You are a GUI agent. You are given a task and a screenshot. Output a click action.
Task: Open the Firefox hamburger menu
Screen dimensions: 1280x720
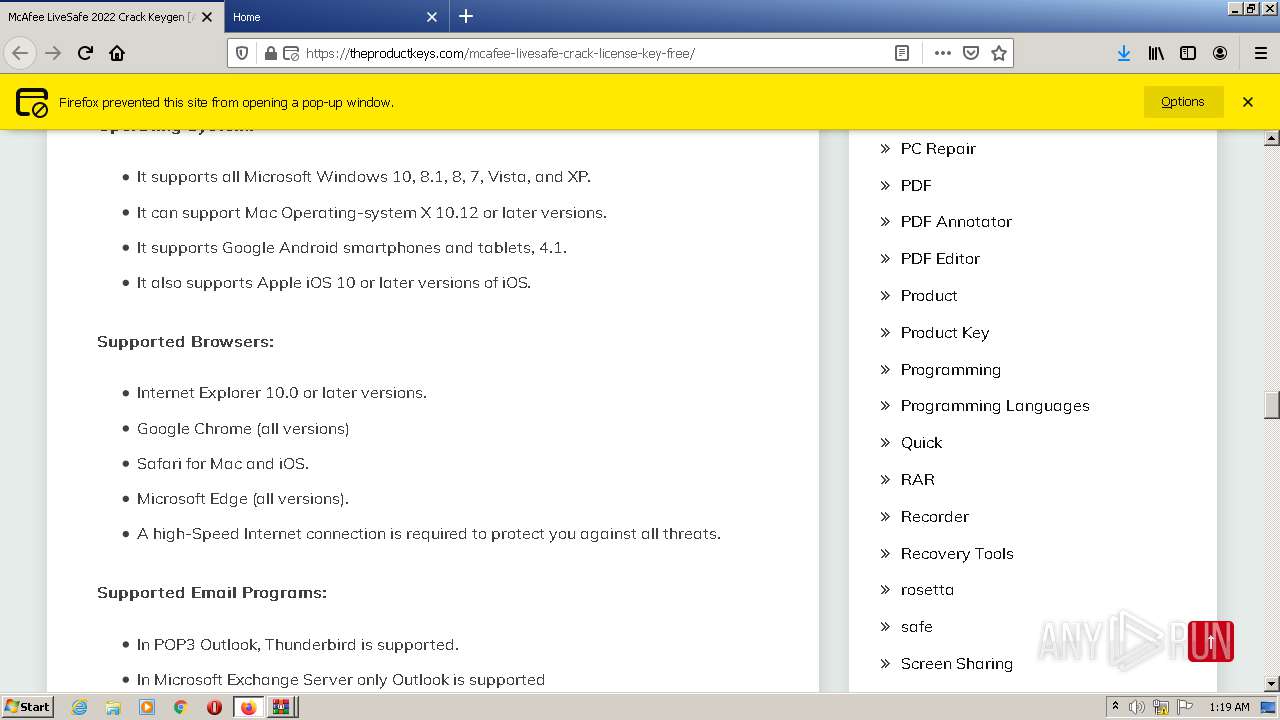1260,53
